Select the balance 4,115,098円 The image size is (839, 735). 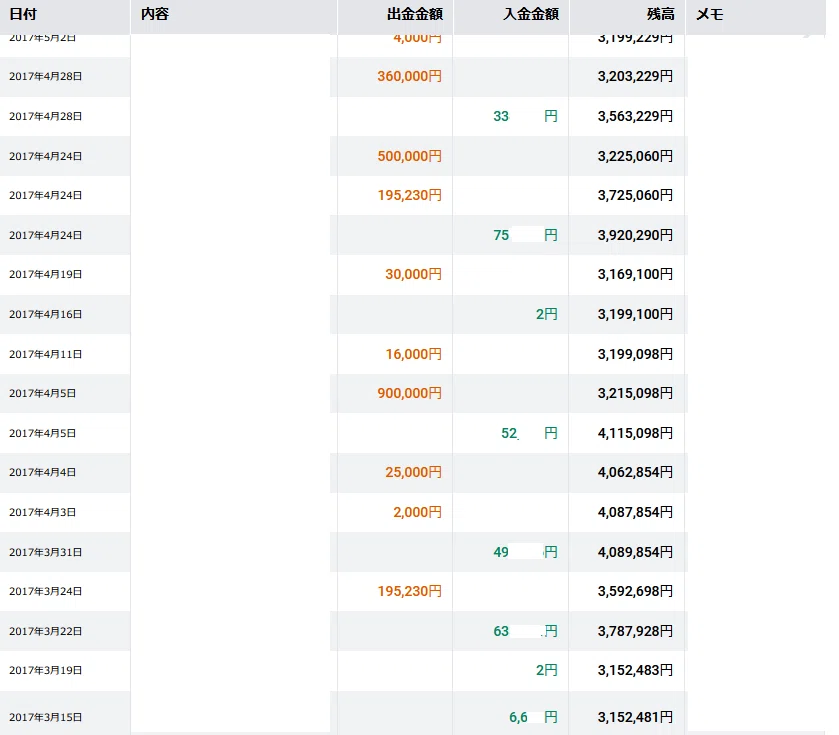click(x=635, y=433)
